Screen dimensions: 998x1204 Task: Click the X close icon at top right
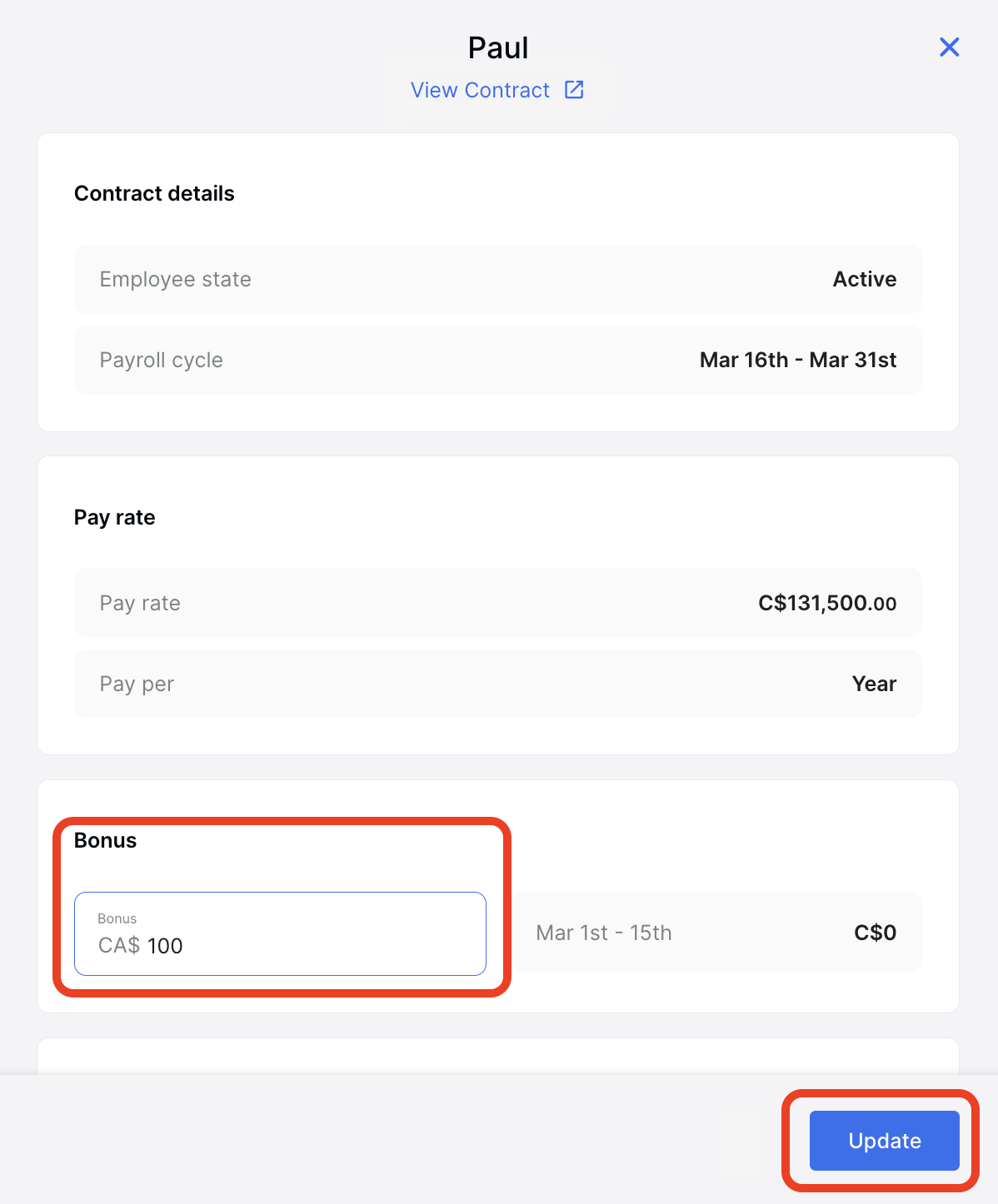tap(949, 47)
